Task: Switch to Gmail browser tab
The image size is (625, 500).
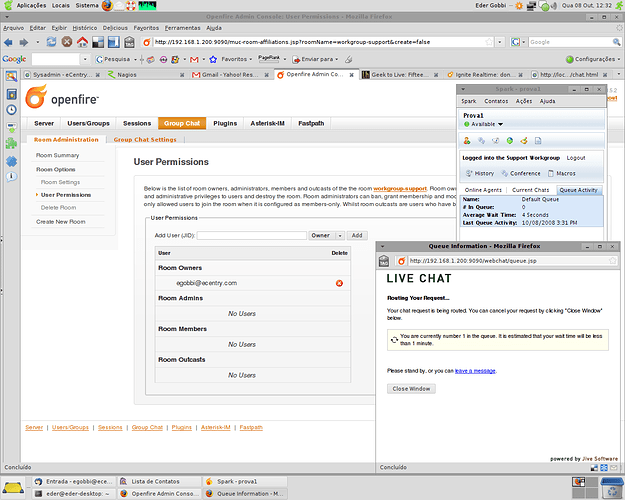Action: tap(230, 75)
